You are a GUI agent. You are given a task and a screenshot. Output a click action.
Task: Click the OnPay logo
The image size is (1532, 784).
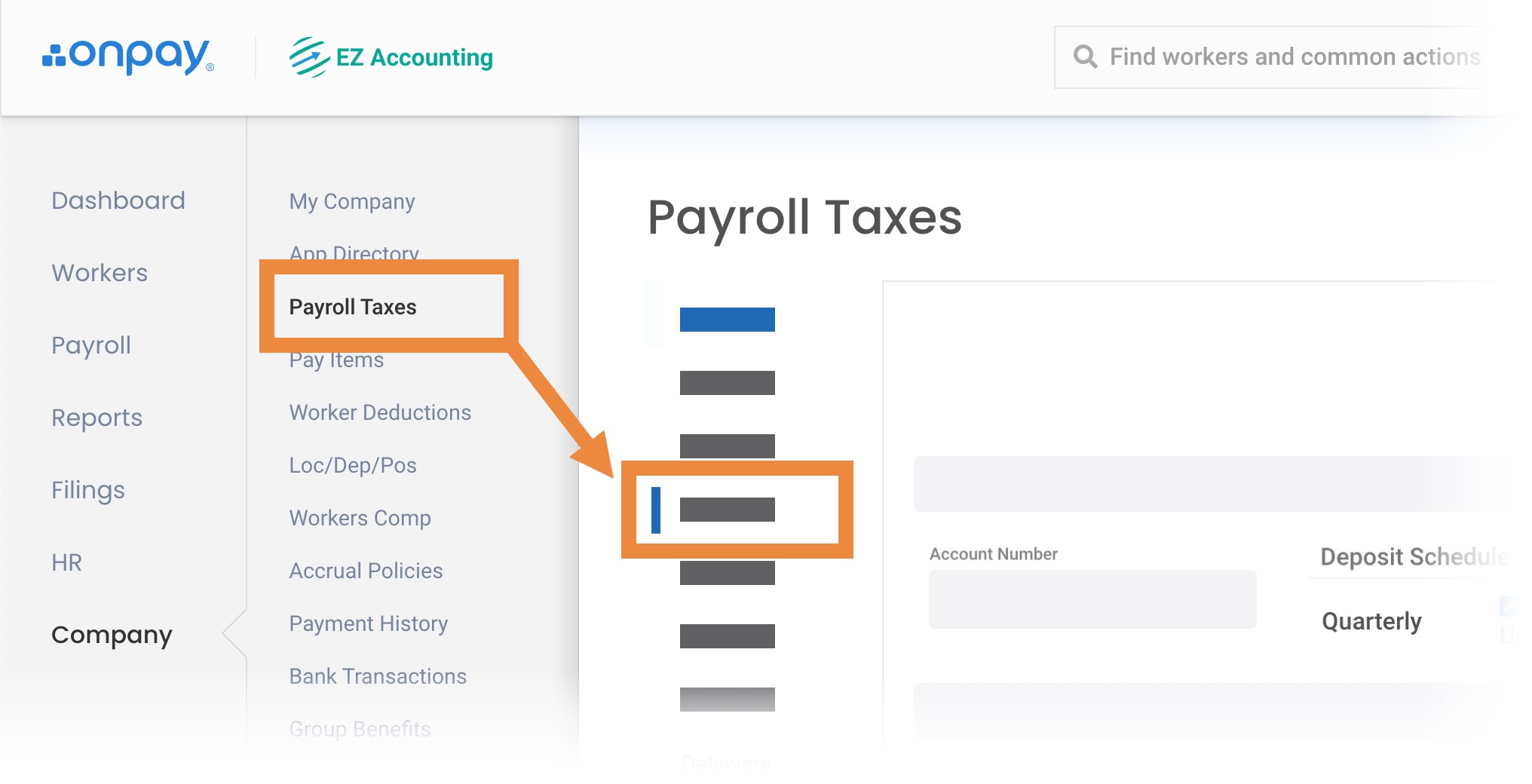tap(128, 57)
